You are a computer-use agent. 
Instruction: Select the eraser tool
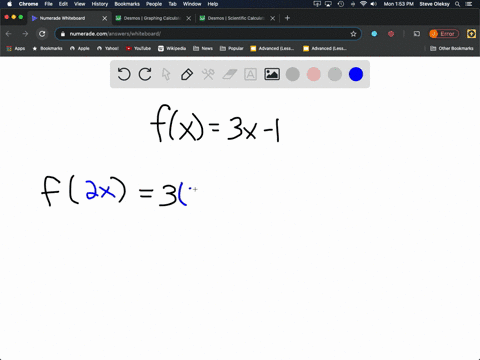(x=229, y=74)
